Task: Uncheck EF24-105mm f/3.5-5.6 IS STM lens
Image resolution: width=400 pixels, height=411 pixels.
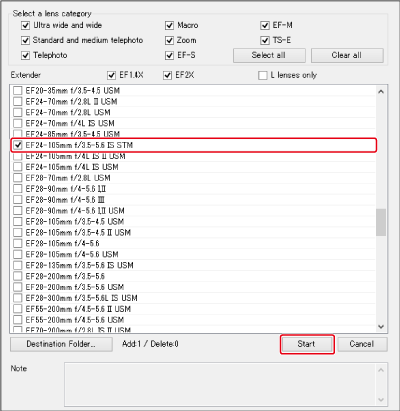Action: [x=18, y=145]
